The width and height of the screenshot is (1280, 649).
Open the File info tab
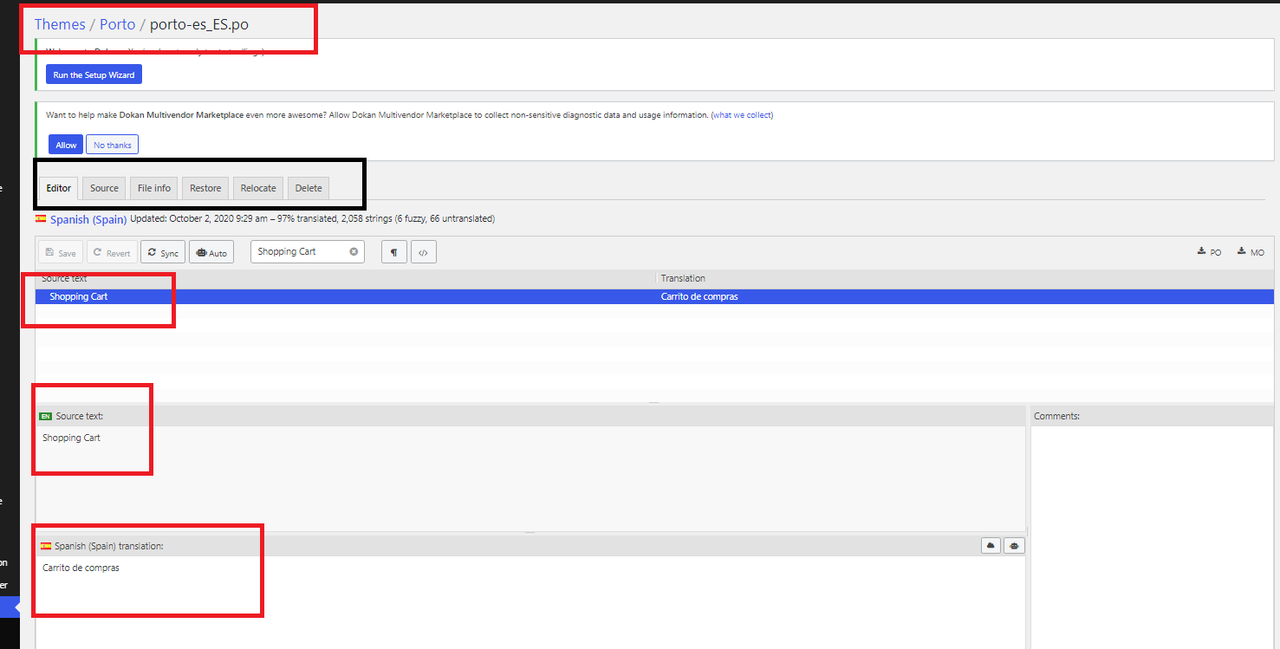154,188
